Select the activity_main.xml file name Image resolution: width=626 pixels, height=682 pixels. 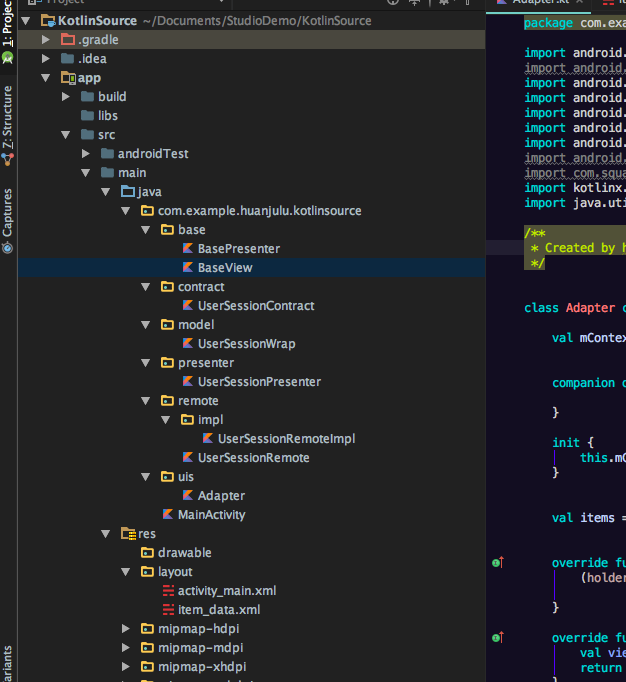click(227, 591)
